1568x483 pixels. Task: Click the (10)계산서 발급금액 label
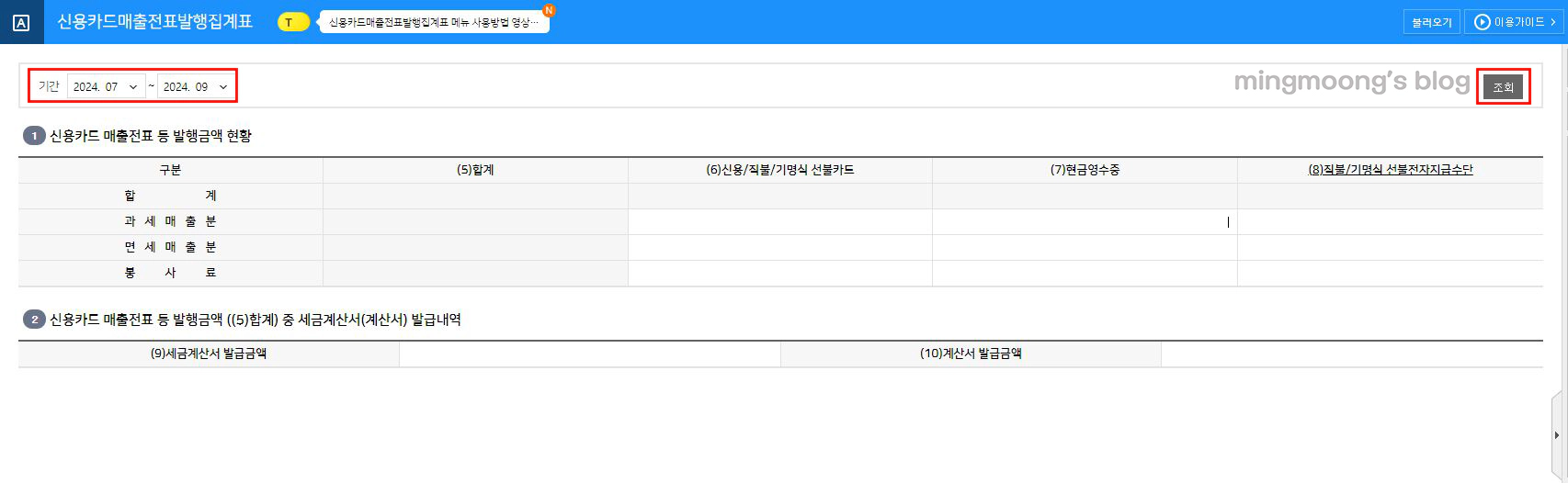pos(971,354)
